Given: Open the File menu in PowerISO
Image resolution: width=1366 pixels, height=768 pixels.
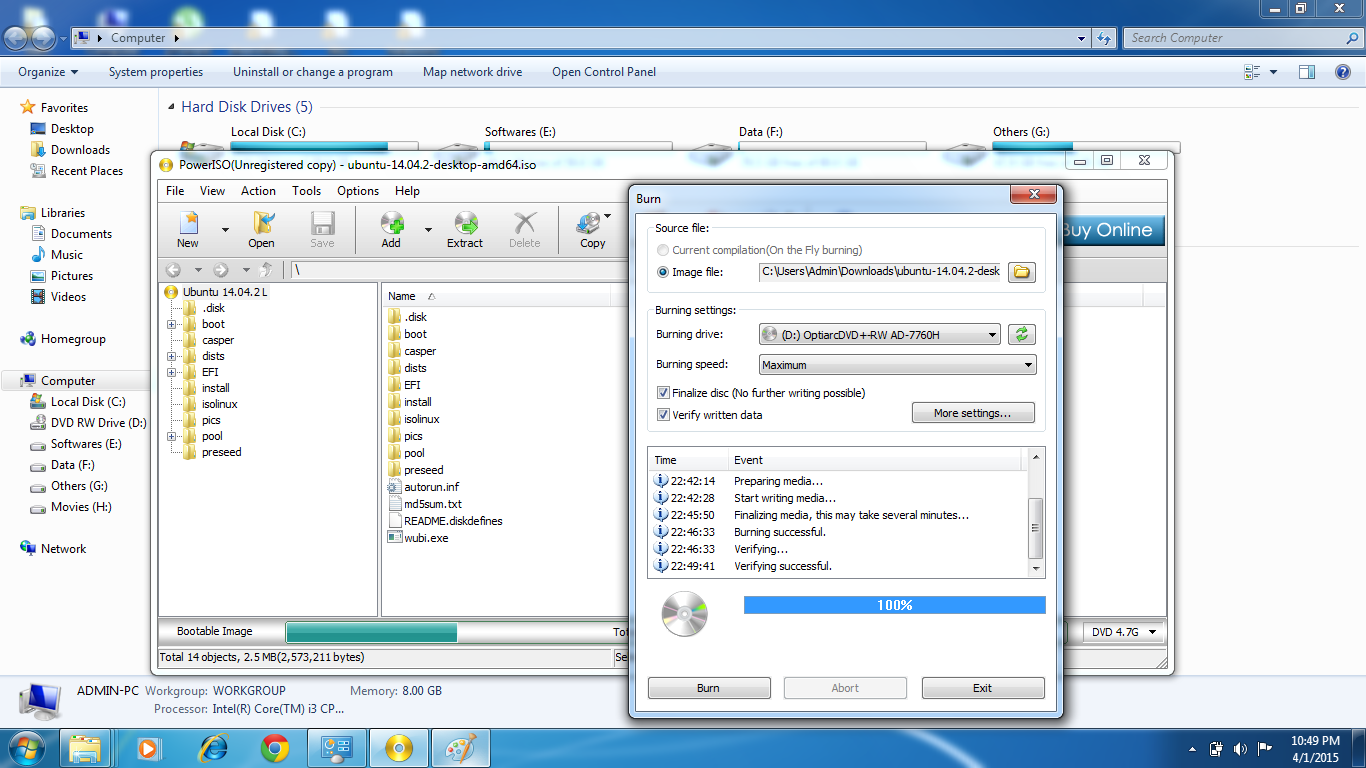Looking at the screenshot, I should 175,191.
